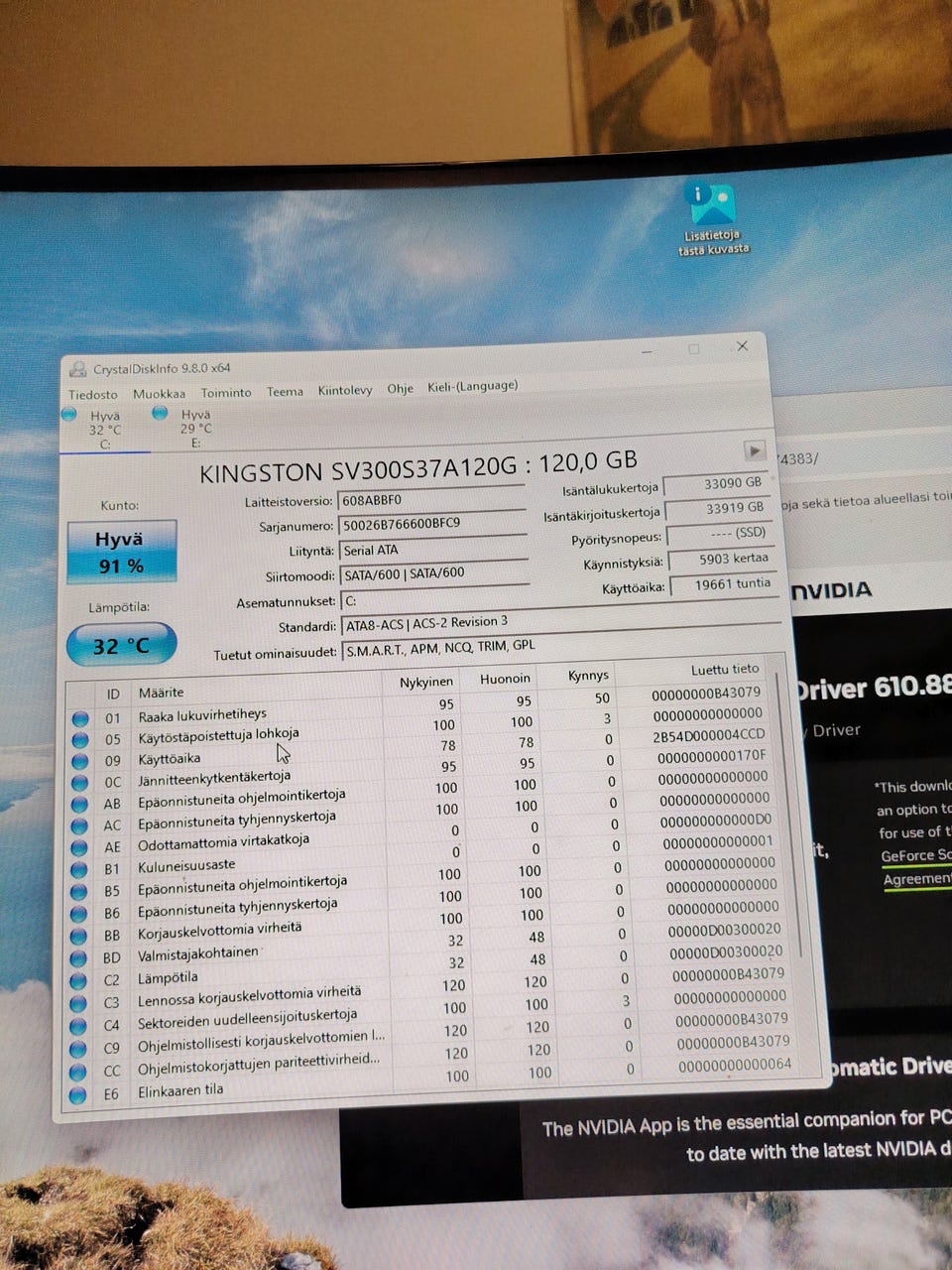Click the status dot for attribute C4
The image size is (952, 1270).
tap(78, 1026)
